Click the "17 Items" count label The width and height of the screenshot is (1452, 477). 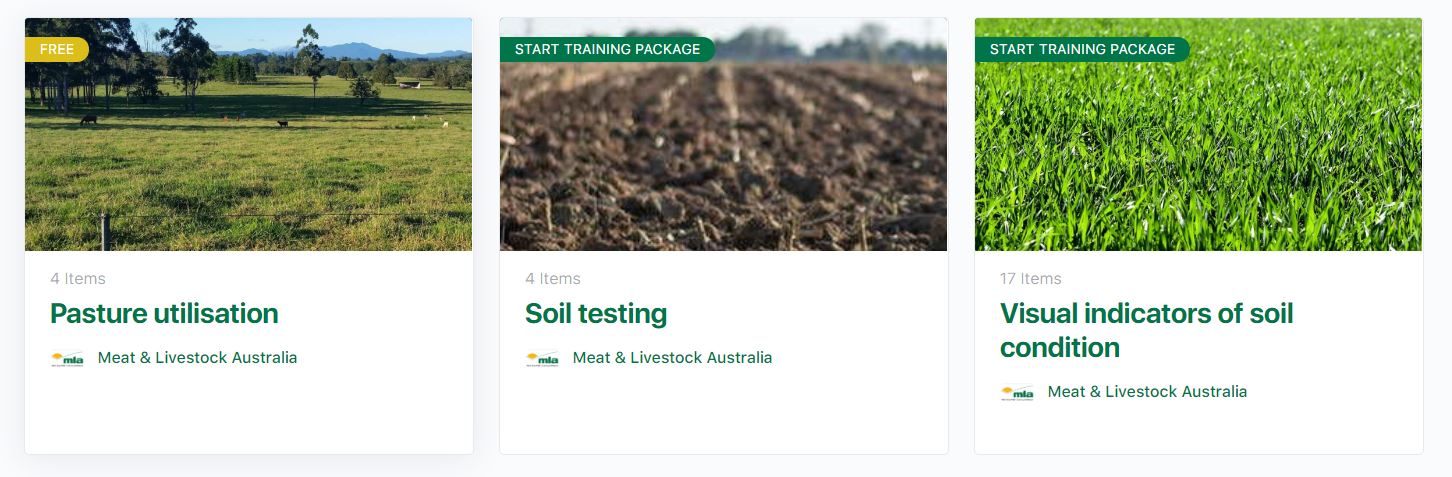click(1031, 279)
